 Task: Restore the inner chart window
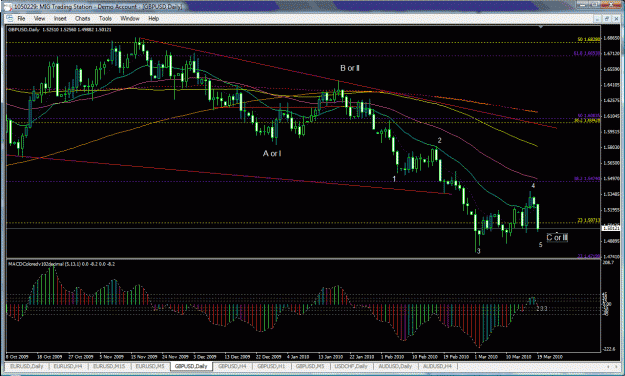pyautogui.click(x=607, y=18)
